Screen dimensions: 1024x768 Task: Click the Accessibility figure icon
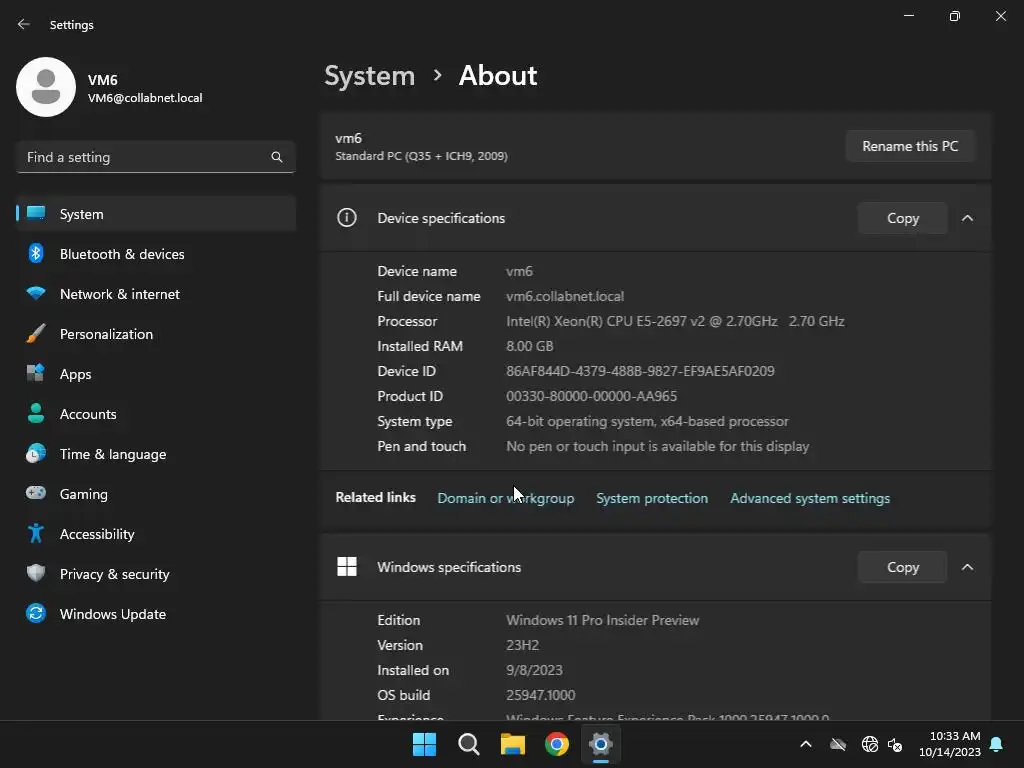[36, 534]
